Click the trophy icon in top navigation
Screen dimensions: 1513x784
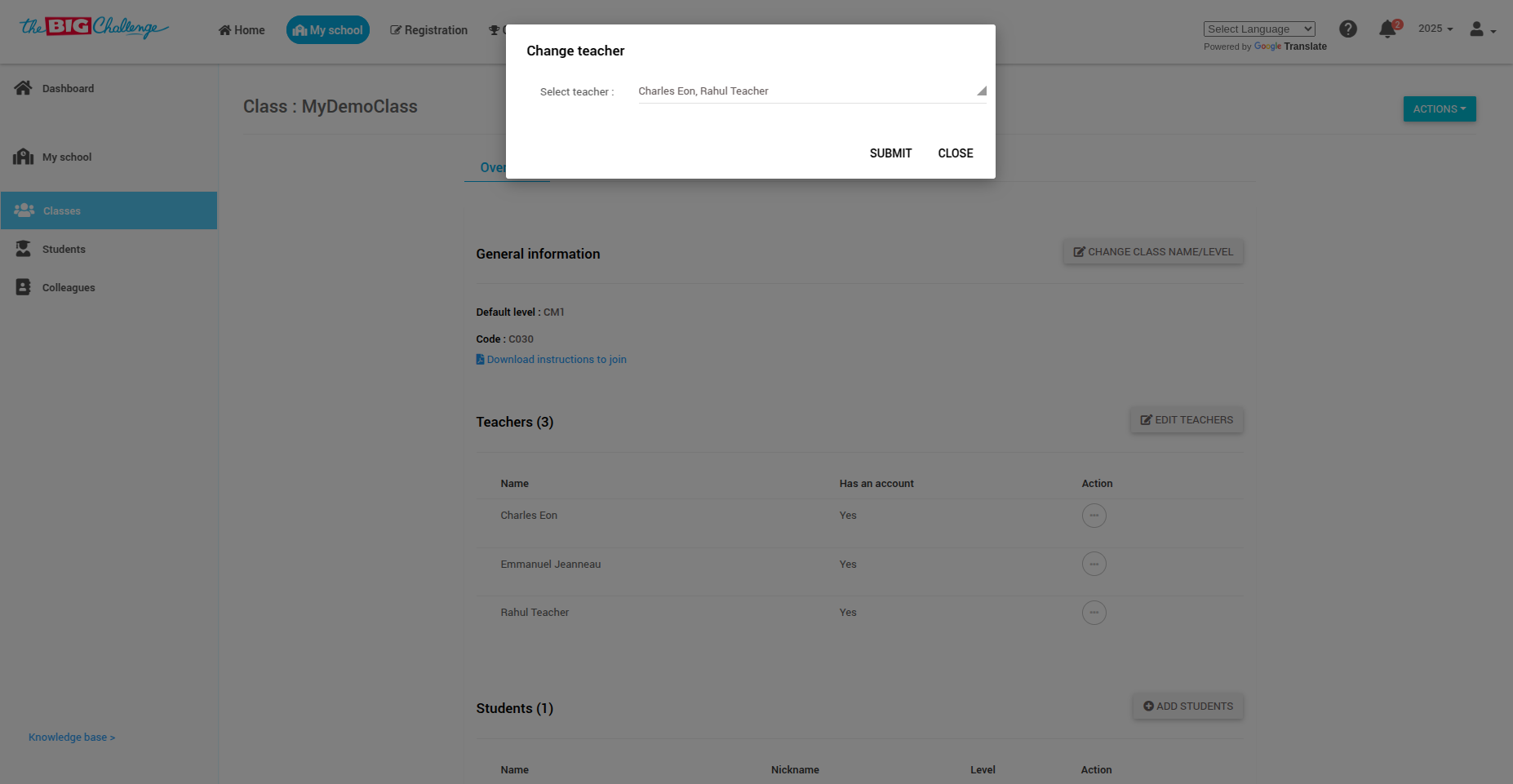click(495, 30)
